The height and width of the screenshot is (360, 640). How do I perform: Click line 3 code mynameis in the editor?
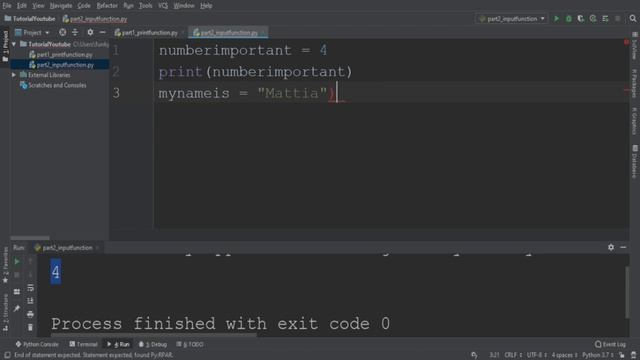tap(194, 93)
